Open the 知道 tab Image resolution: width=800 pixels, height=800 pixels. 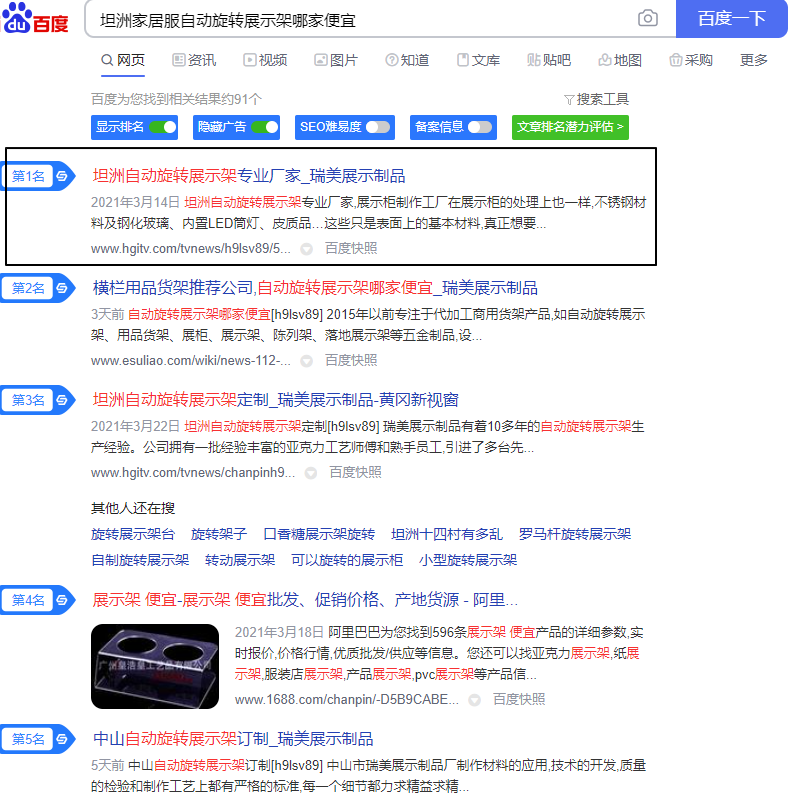tap(407, 60)
